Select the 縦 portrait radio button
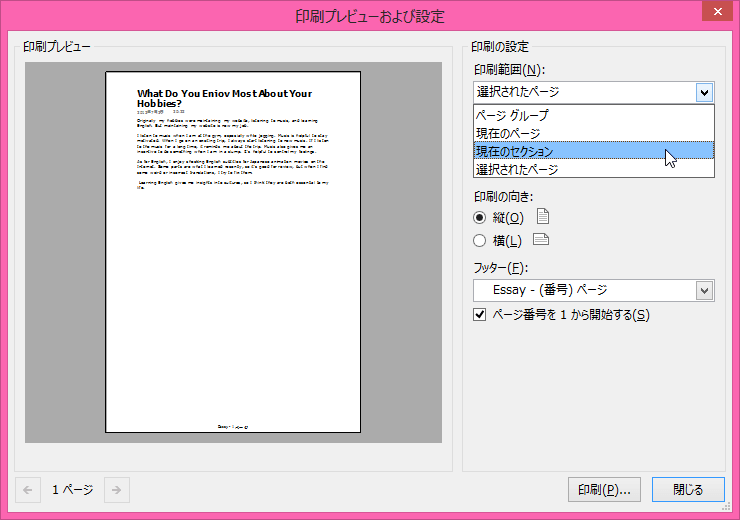The image size is (740, 520). 479,218
